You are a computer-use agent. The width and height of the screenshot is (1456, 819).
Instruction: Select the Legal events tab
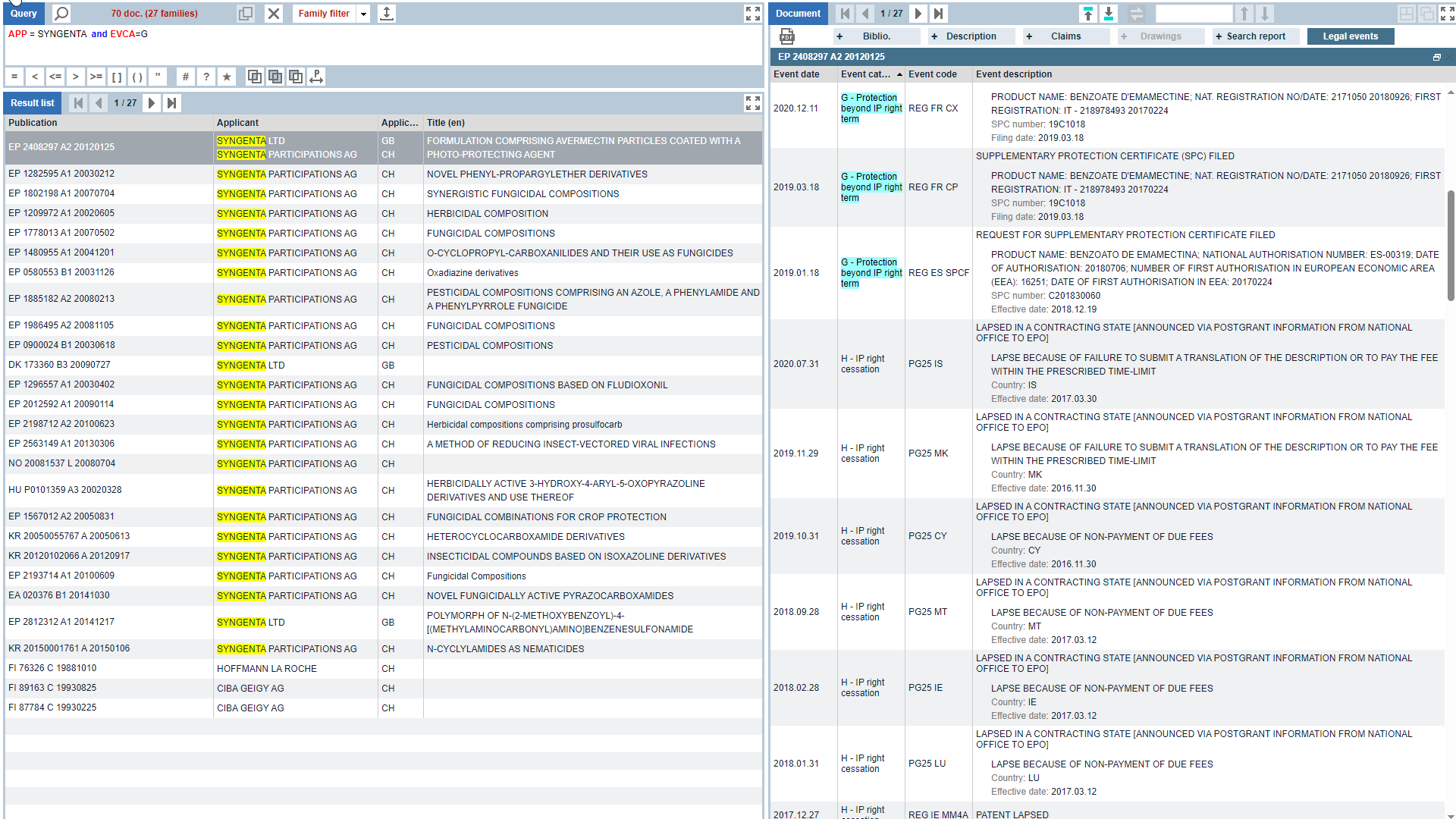(x=1350, y=36)
